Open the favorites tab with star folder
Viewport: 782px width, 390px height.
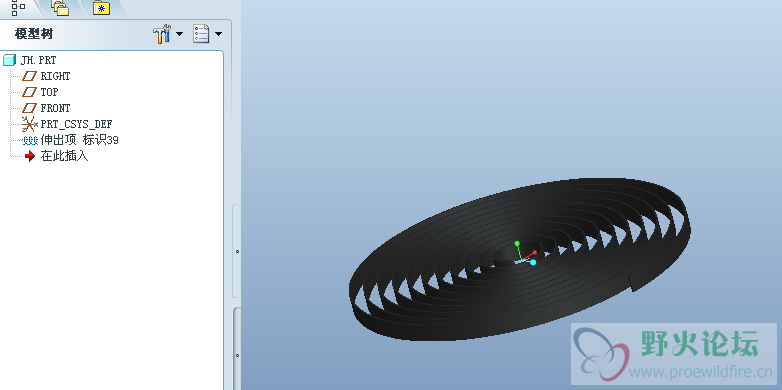point(101,7)
